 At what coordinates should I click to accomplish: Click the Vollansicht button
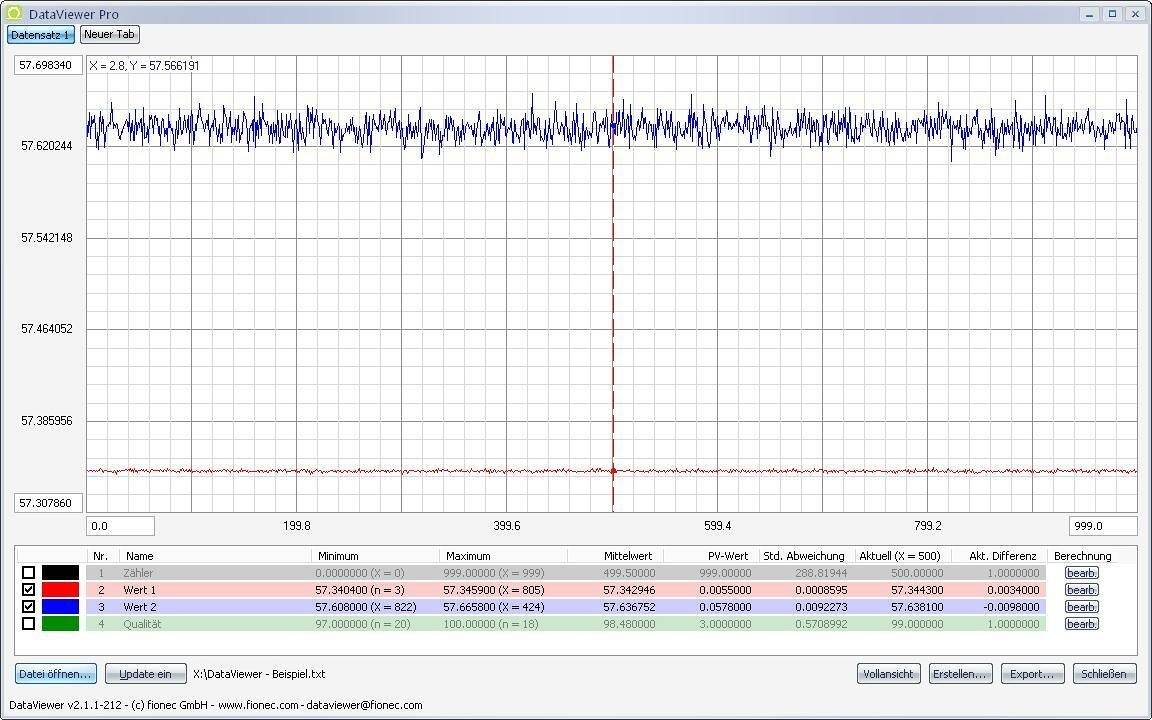888,674
